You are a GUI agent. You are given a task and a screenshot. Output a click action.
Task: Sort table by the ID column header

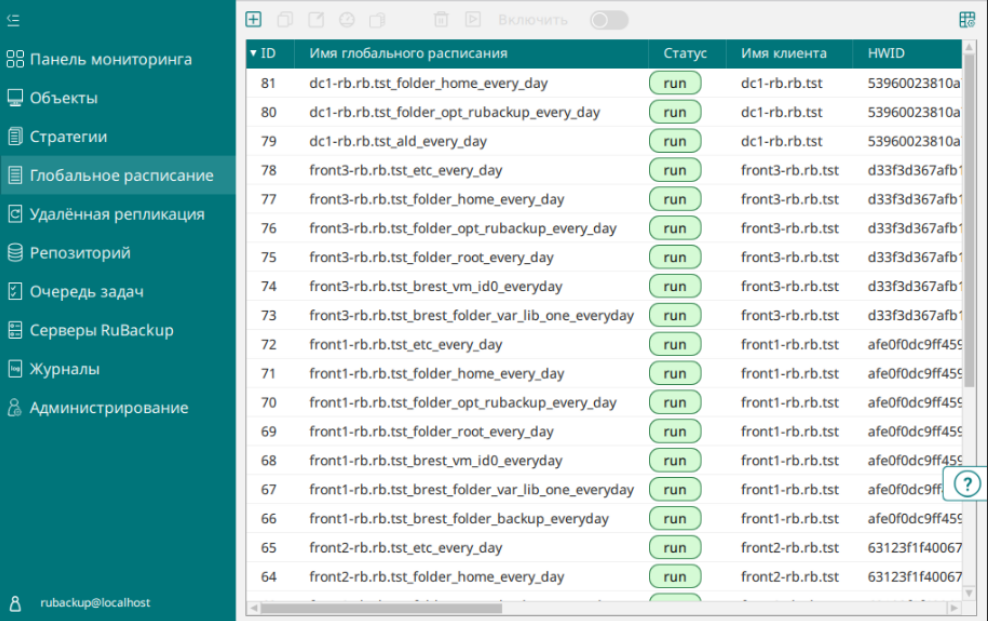click(270, 54)
